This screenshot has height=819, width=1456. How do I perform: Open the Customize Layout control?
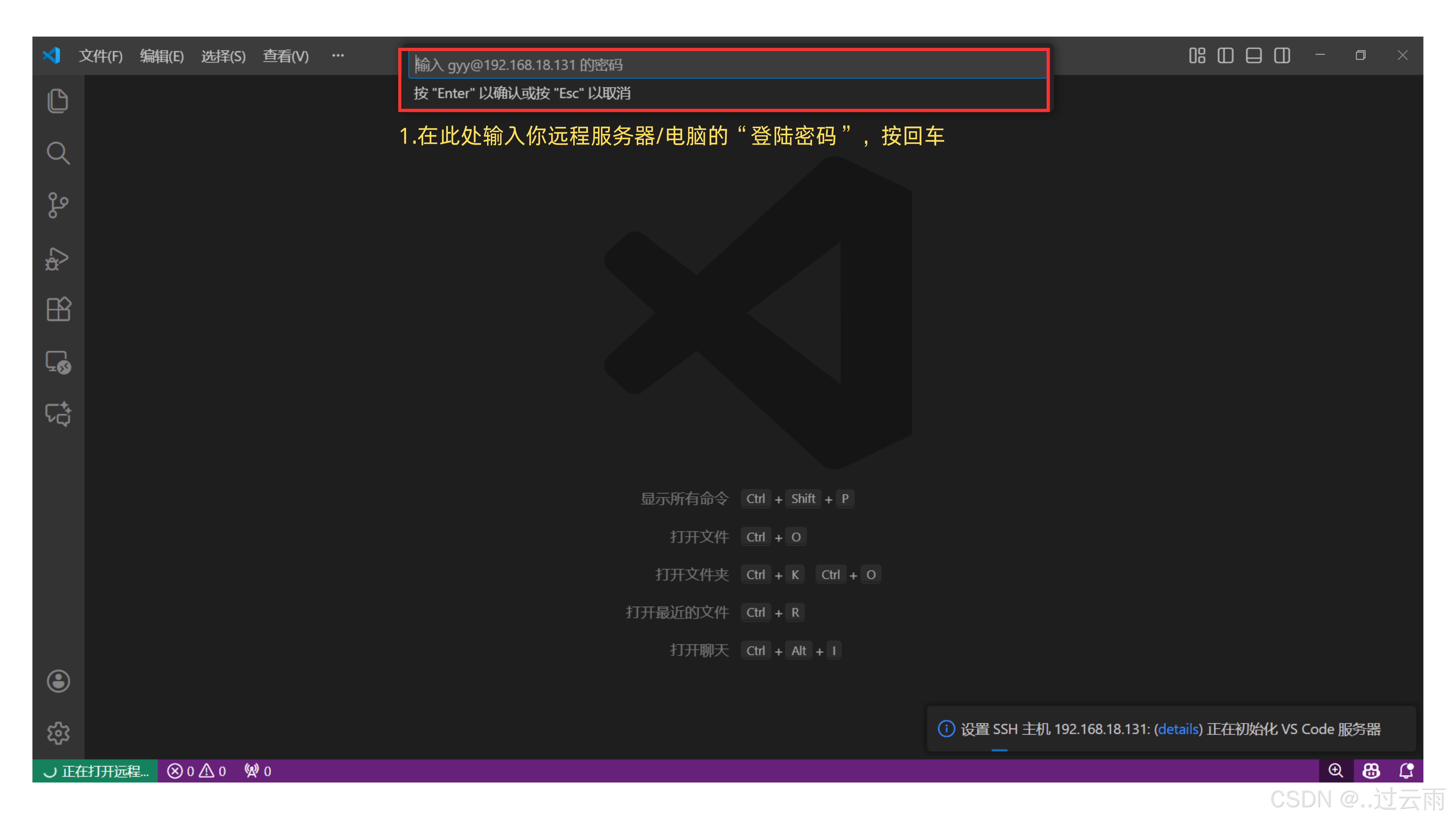click(x=1197, y=55)
